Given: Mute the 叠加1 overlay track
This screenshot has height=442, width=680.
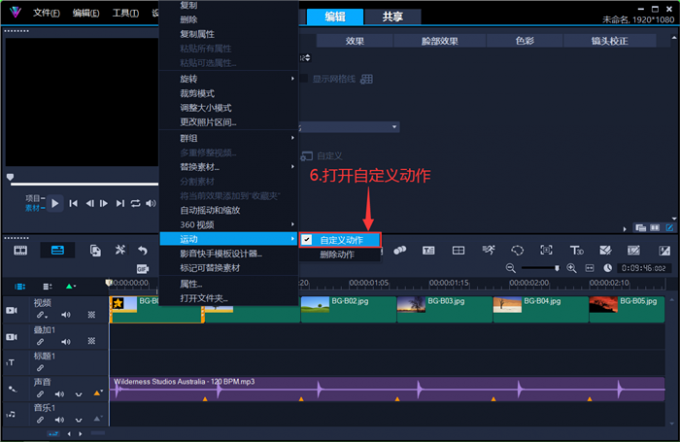Looking at the screenshot, I should pos(65,342).
